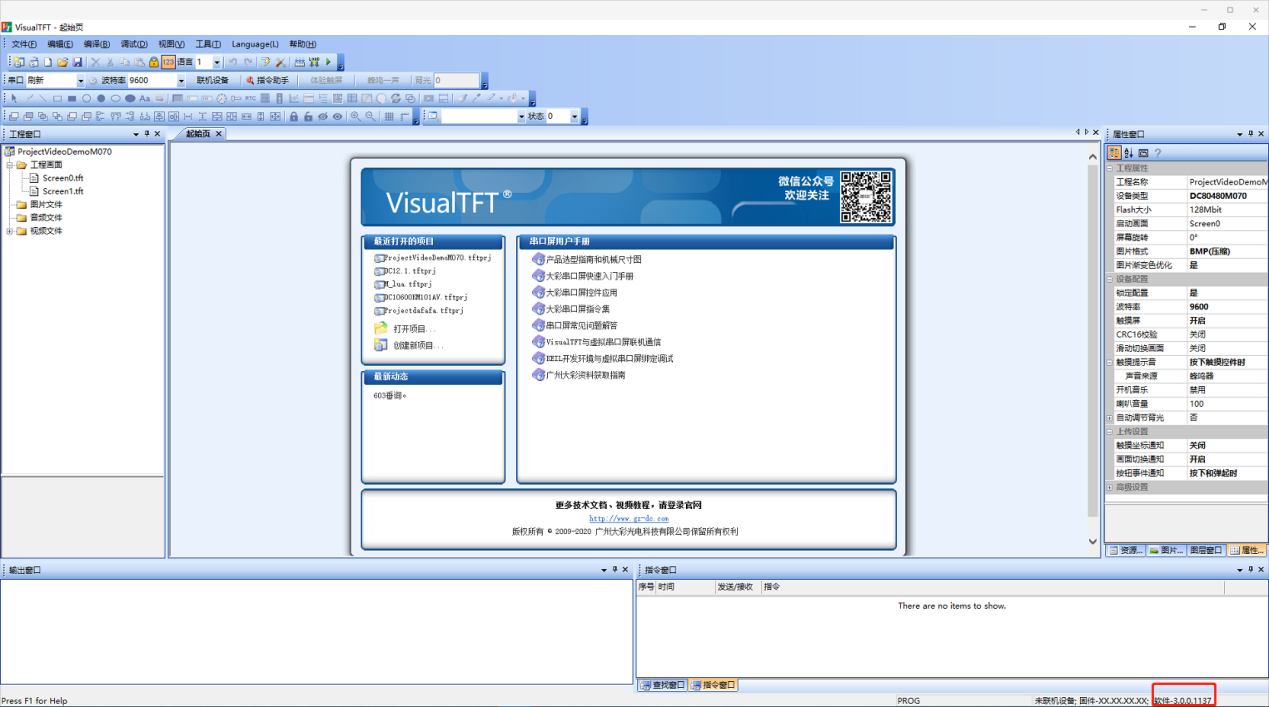
Task: Collapse the 工程画面 tree node
Action: [x=10, y=165]
